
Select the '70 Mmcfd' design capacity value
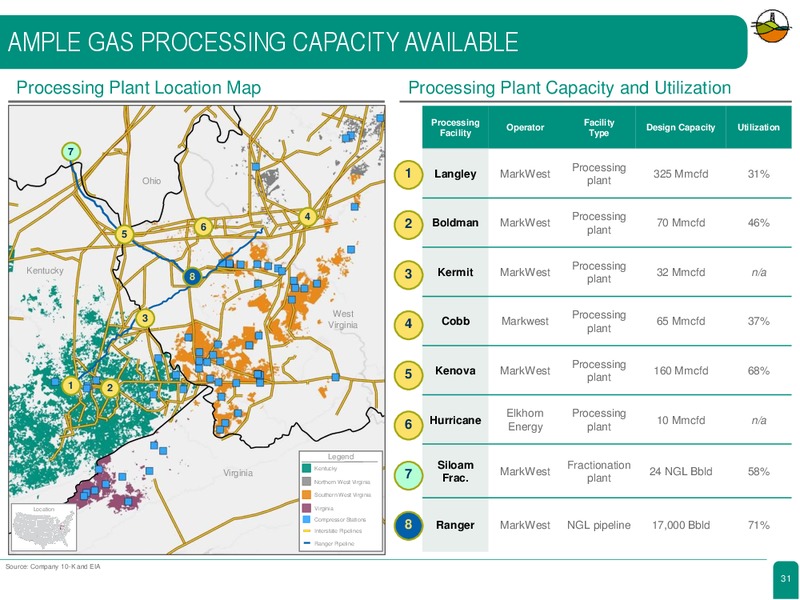(681, 222)
